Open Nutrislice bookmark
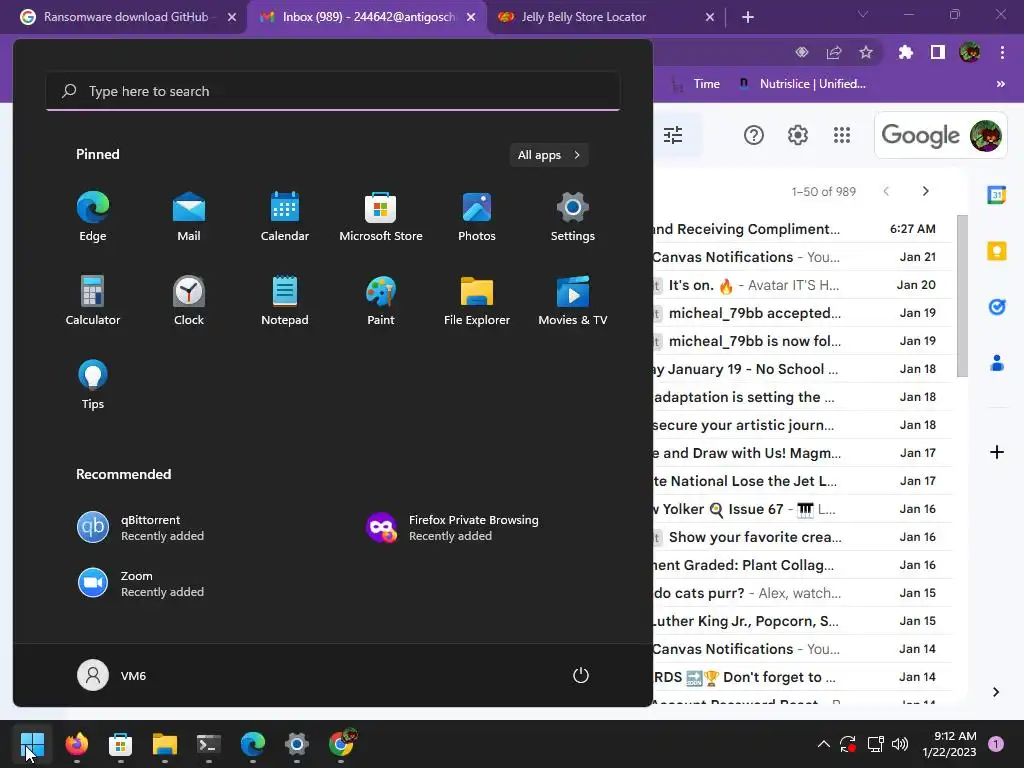This screenshot has height=768, width=1024. coord(802,84)
